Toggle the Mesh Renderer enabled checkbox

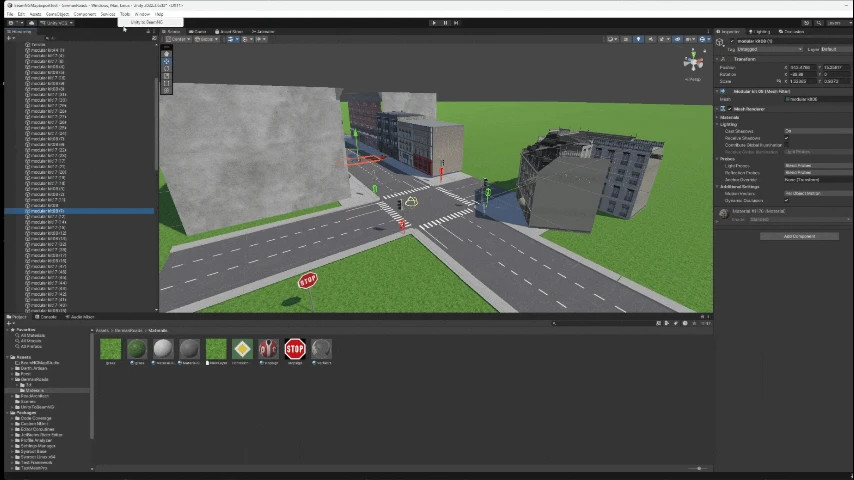pos(730,109)
